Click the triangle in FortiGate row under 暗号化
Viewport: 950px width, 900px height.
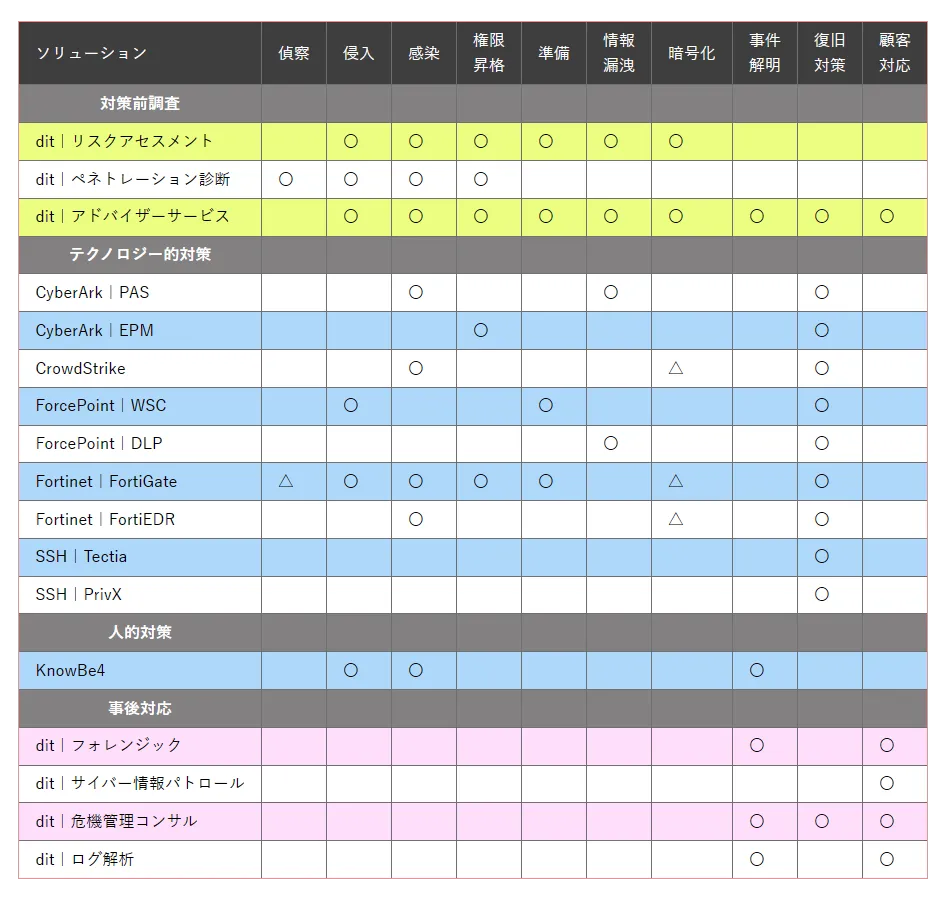click(676, 481)
